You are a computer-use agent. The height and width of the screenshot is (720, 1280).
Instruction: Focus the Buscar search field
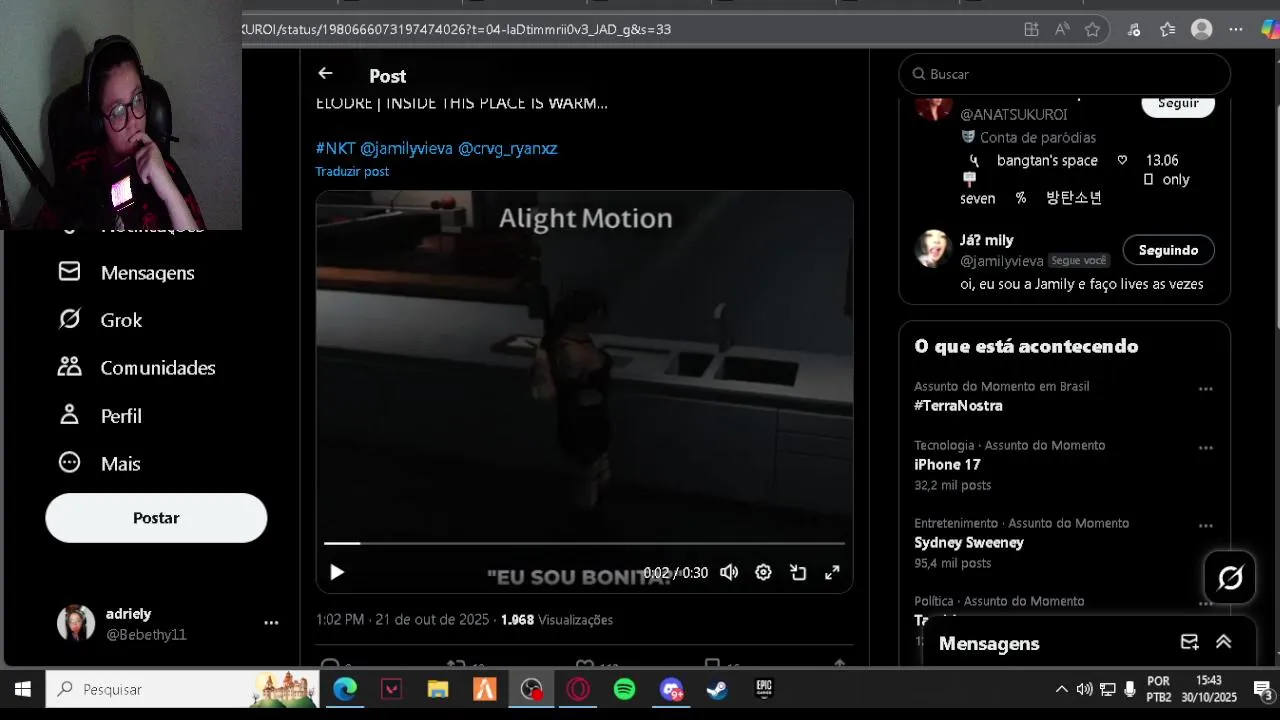click(x=1064, y=74)
